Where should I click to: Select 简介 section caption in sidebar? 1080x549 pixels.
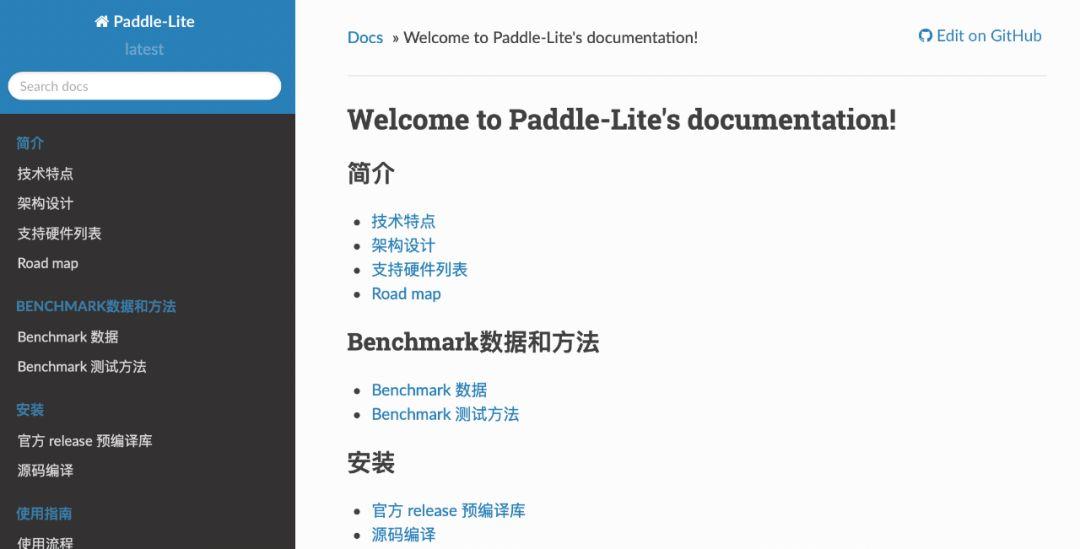click(30, 143)
